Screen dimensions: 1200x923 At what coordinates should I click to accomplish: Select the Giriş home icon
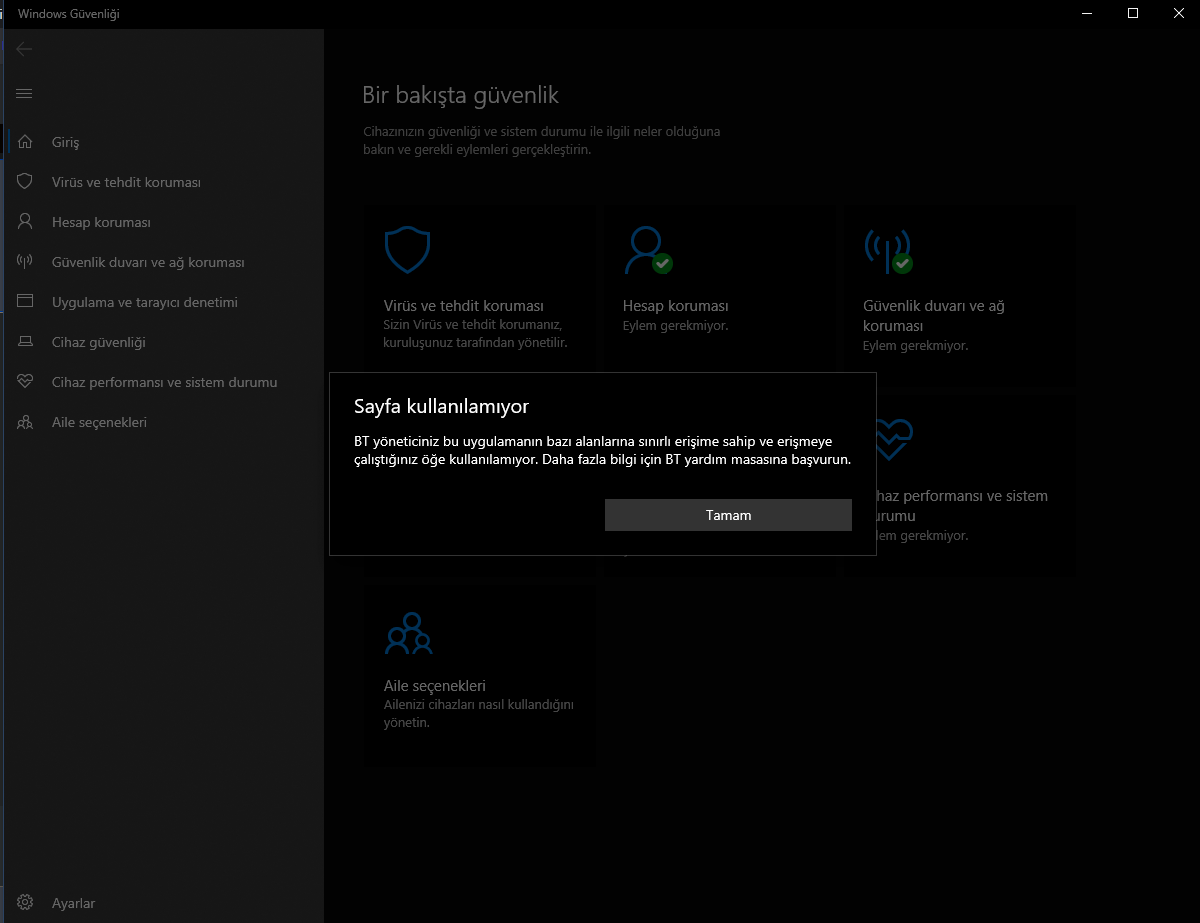[x=25, y=142]
